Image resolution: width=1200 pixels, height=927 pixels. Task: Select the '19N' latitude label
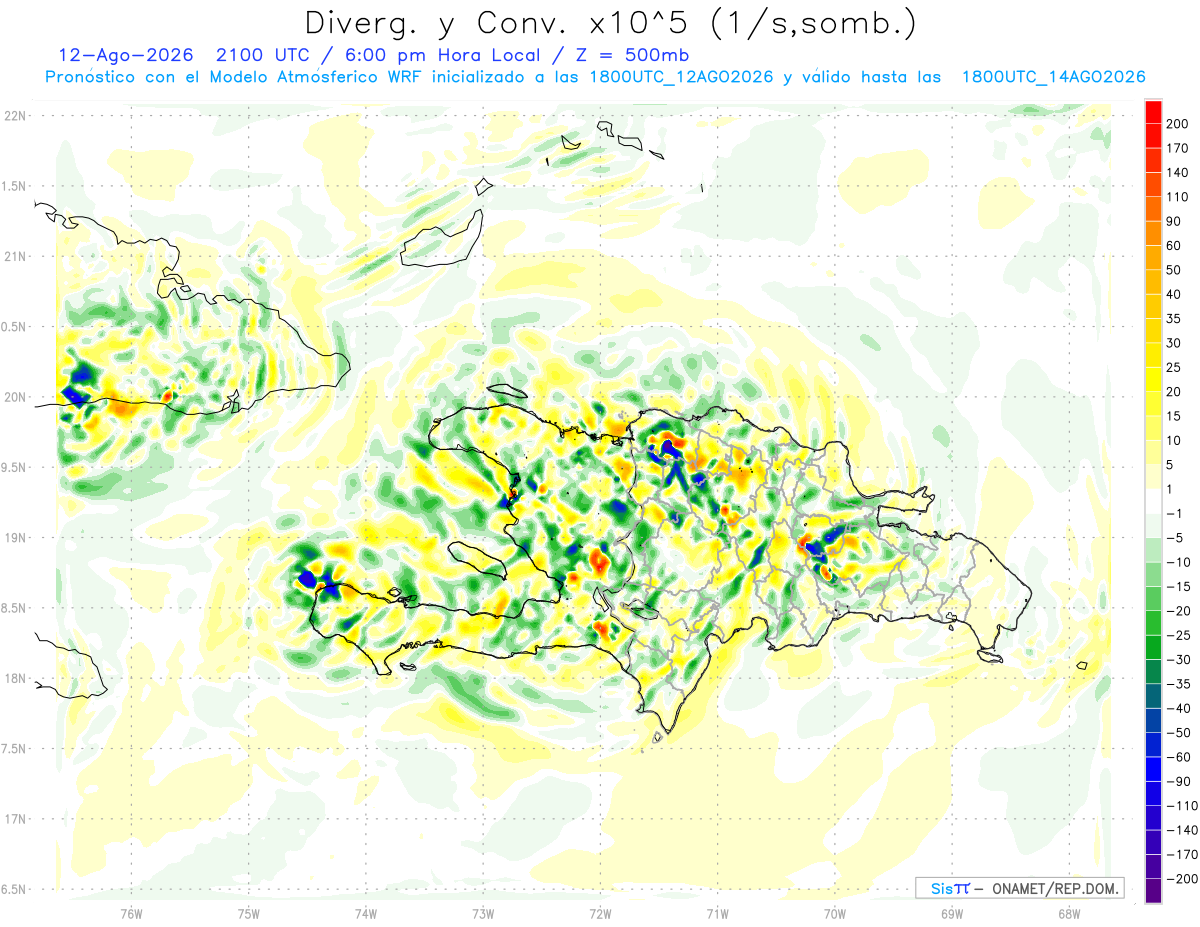[x=14, y=537]
